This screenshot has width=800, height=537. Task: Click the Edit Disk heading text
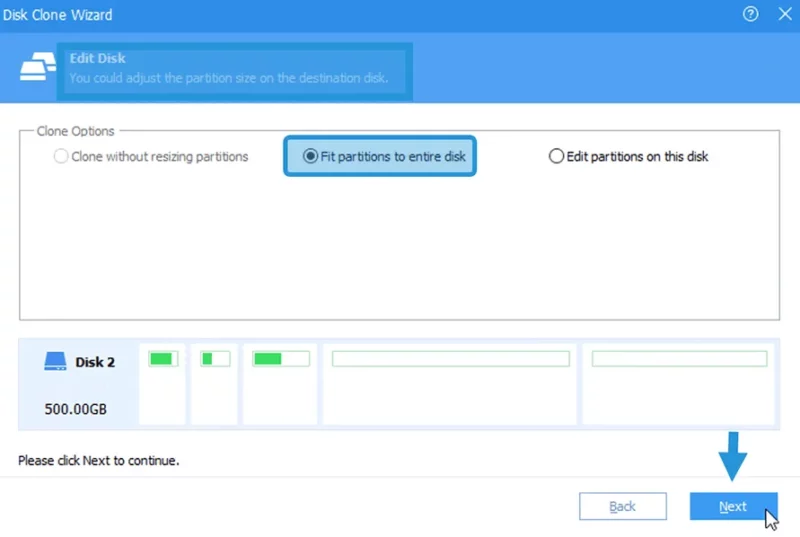pos(97,58)
